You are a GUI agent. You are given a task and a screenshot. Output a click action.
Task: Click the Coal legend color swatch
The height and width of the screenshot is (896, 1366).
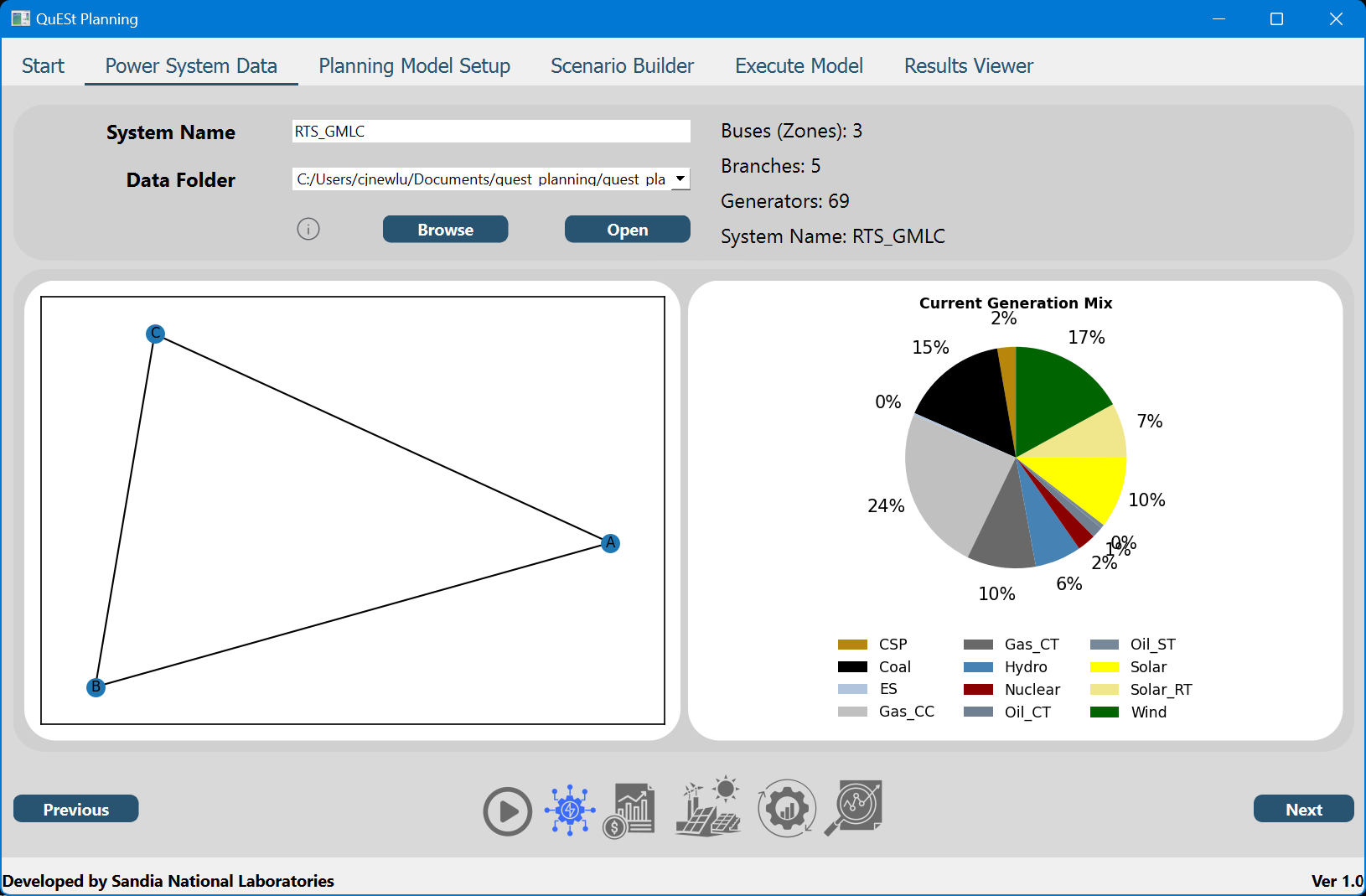pyautogui.click(x=852, y=667)
